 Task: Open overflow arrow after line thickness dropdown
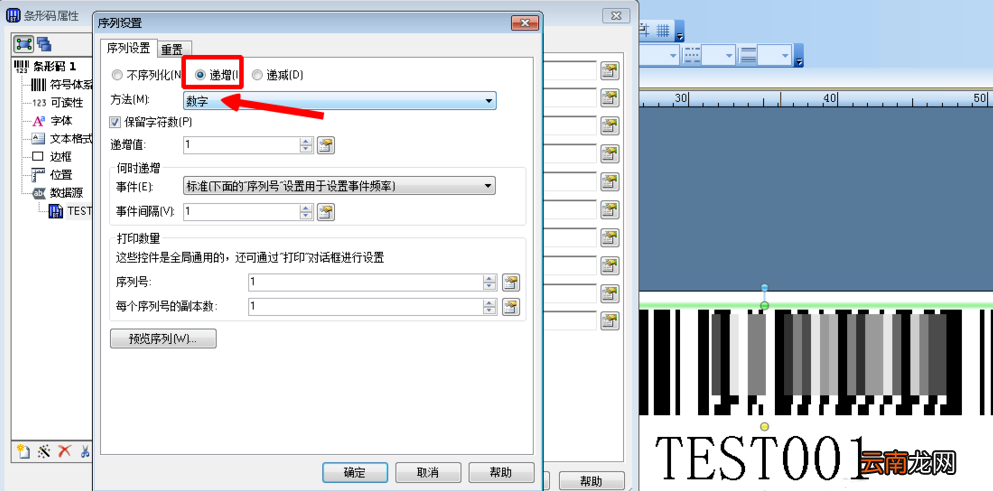(x=799, y=61)
